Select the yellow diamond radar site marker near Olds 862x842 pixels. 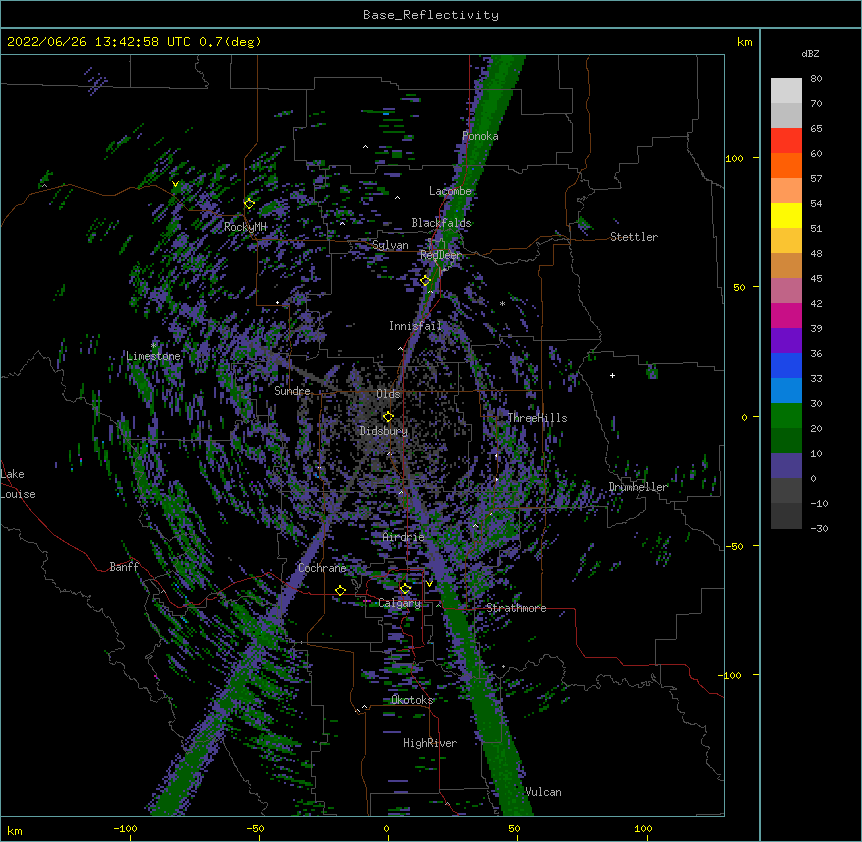[x=388, y=417]
